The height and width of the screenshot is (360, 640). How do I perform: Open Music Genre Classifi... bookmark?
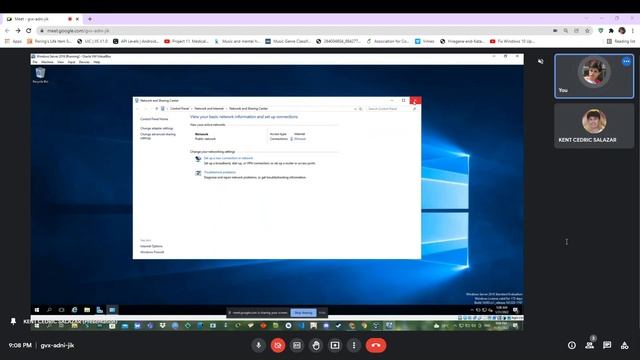click(x=288, y=41)
